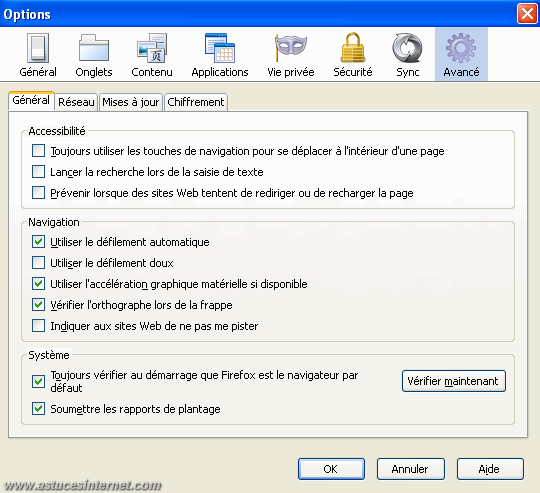Enable Lancer la recherche lors de la saisie

coord(38,171)
